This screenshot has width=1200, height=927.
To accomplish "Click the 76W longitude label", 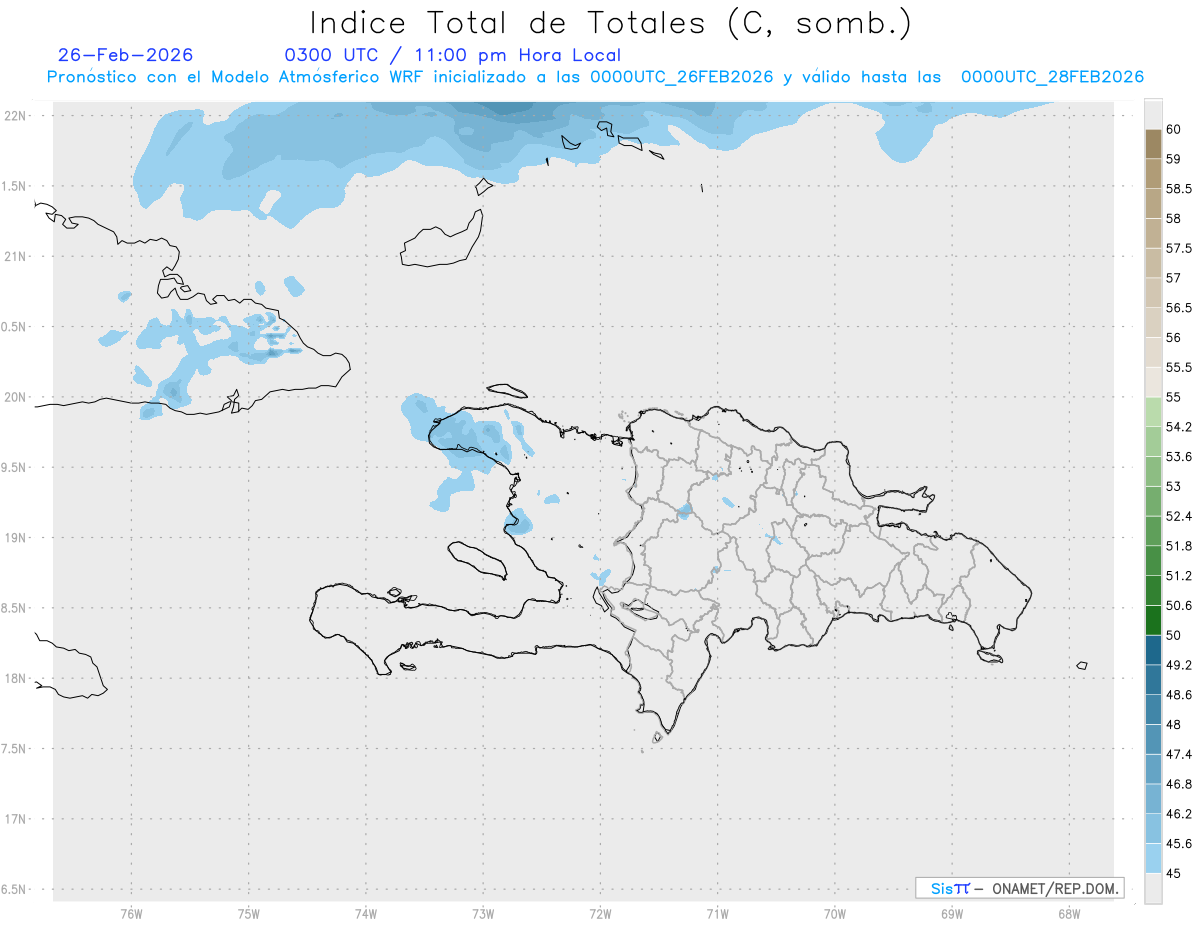I will point(131,913).
